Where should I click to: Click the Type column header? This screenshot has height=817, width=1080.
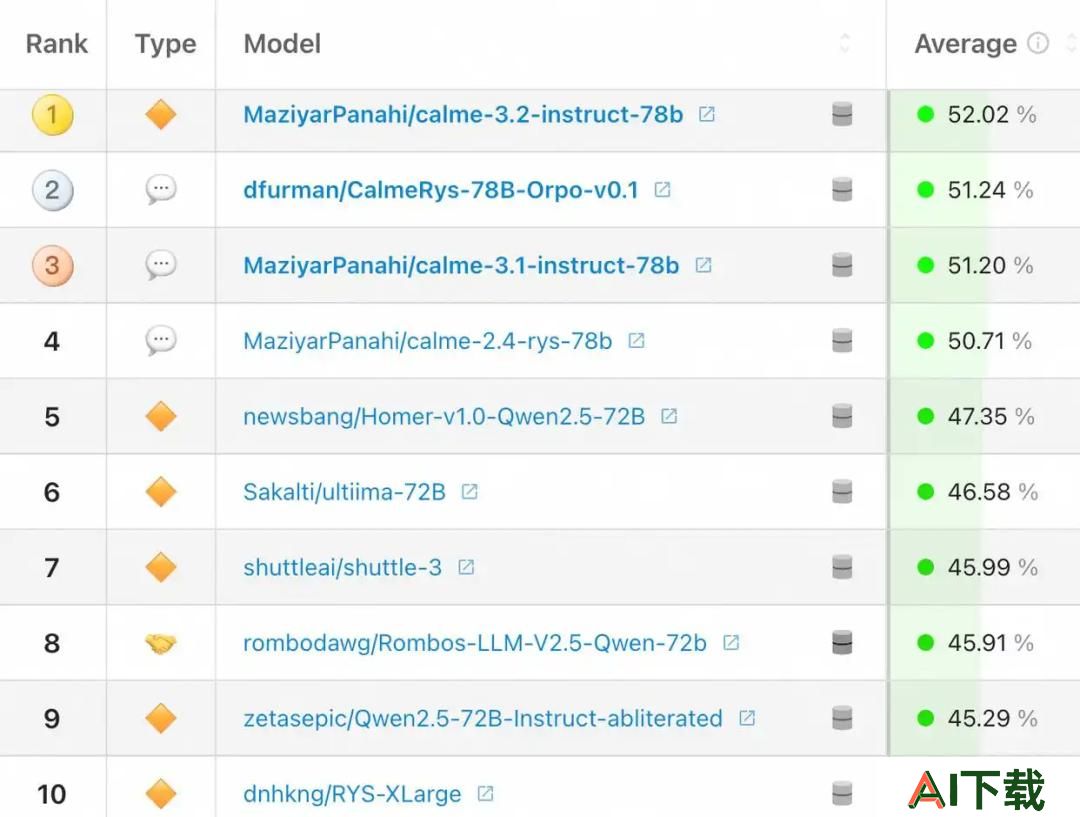(x=165, y=45)
